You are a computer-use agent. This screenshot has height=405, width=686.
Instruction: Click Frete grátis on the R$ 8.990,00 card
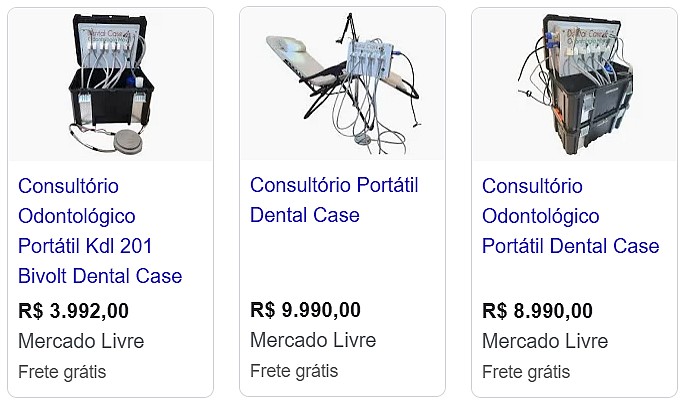coord(526,372)
